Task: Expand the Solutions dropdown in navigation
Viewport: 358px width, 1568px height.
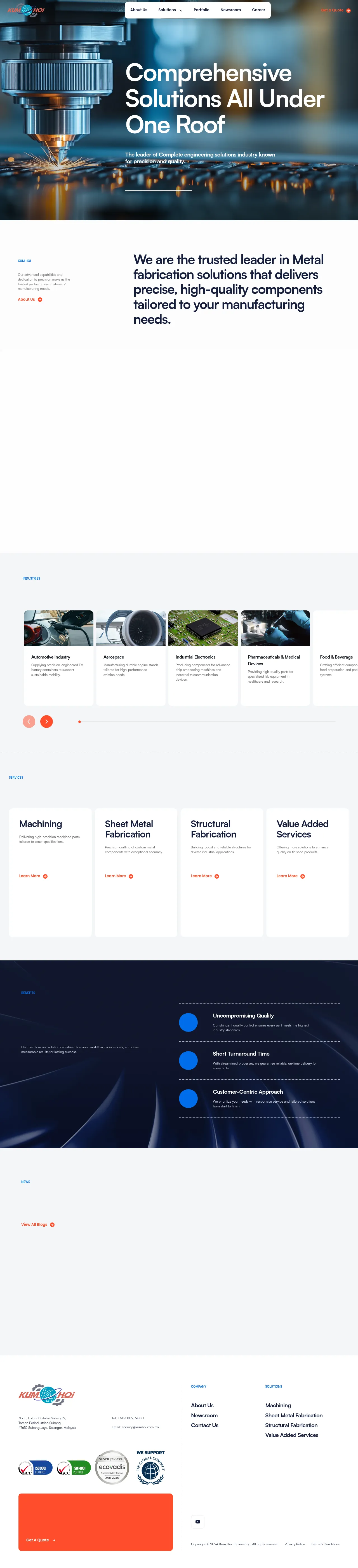Action: (170, 10)
